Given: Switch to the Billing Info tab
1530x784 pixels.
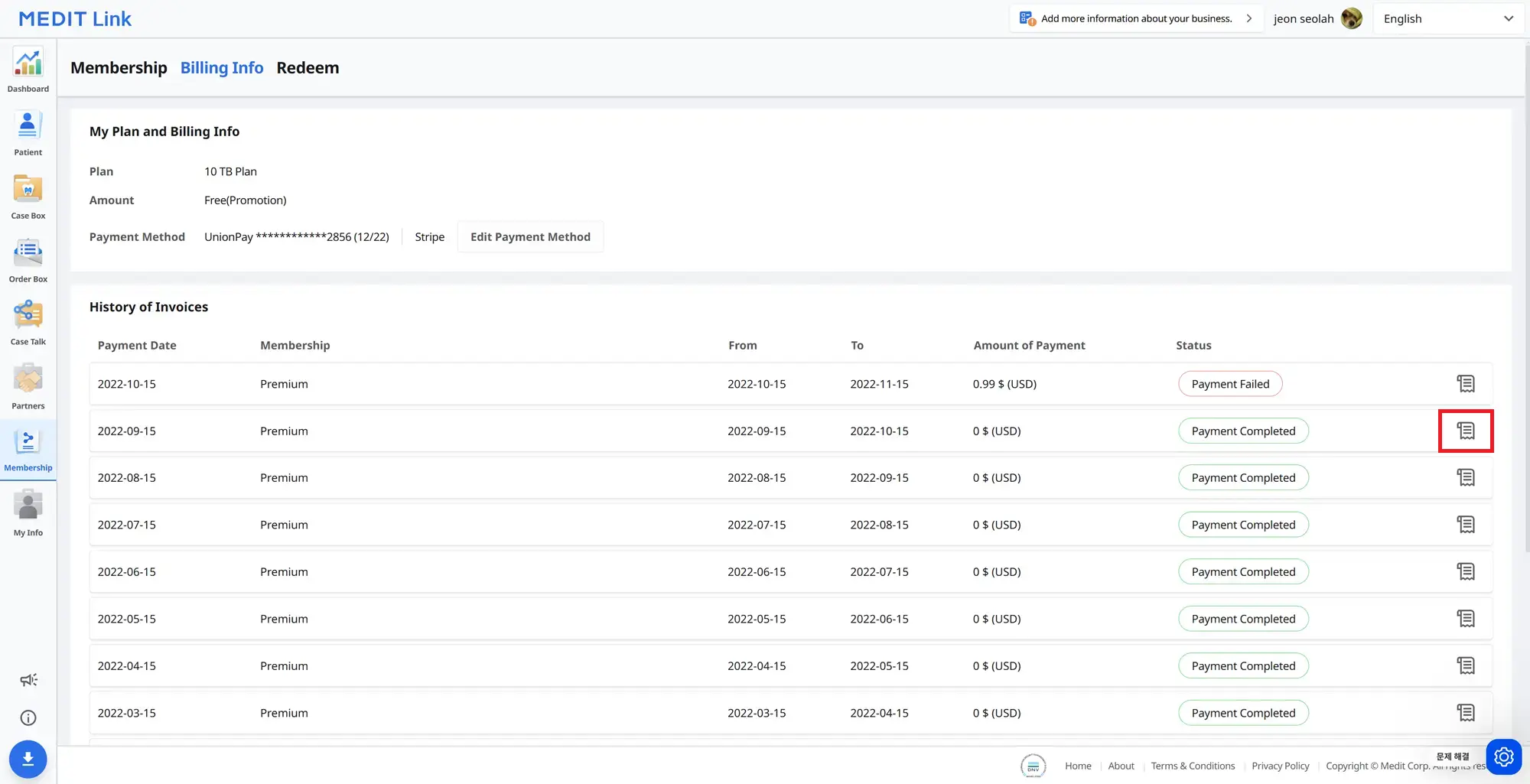Looking at the screenshot, I should (x=222, y=67).
